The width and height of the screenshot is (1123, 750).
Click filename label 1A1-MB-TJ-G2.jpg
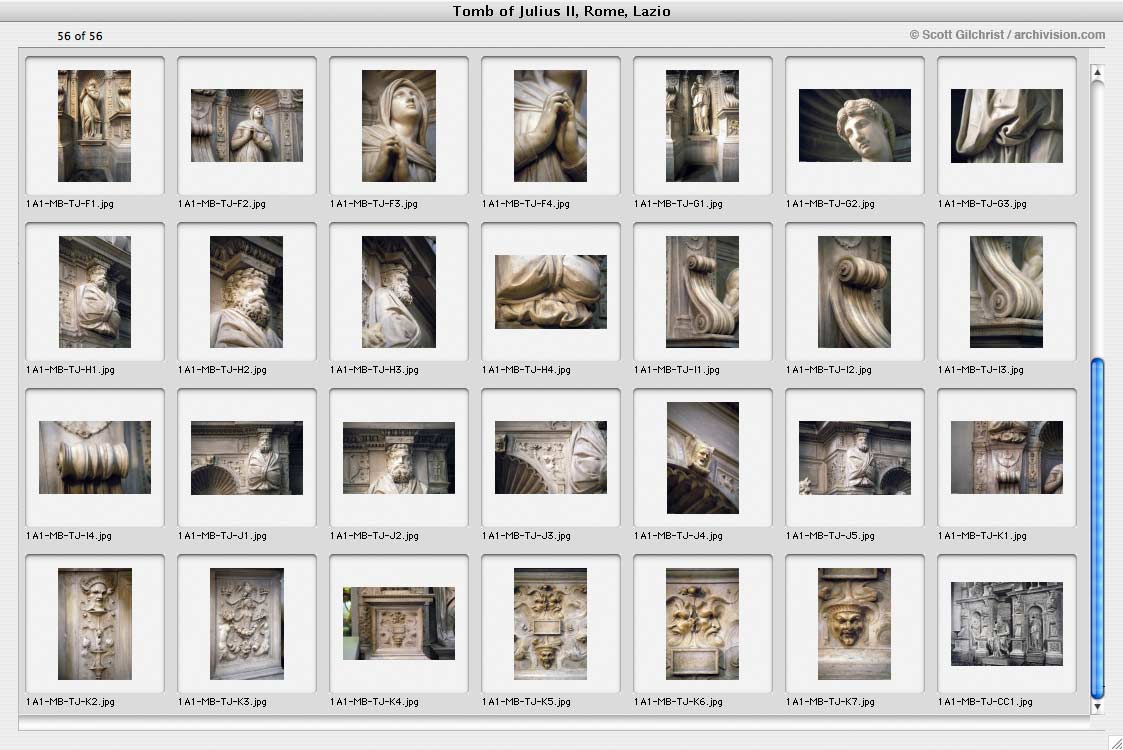(830, 203)
